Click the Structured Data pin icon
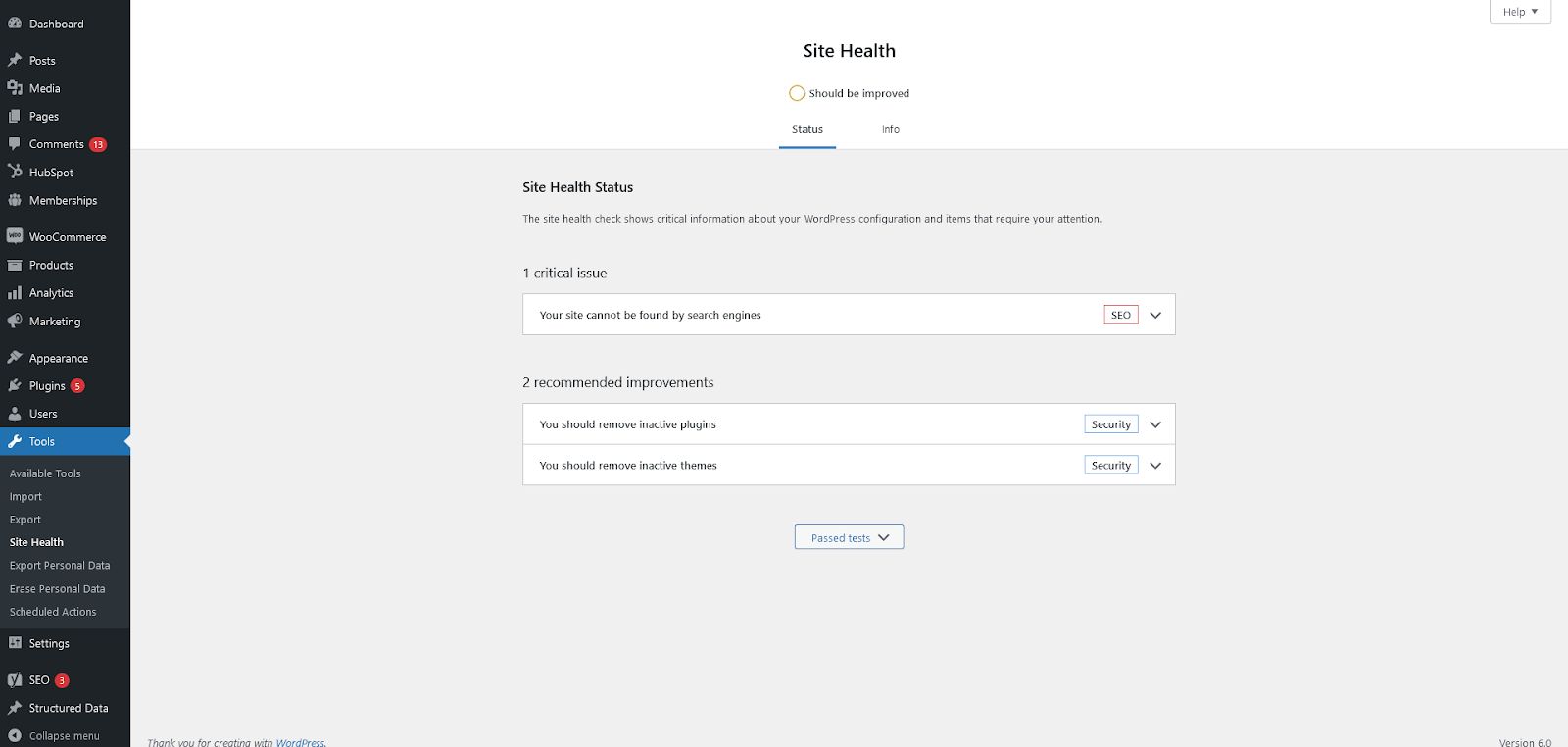This screenshot has height=747, width=1568. [15, 708]
